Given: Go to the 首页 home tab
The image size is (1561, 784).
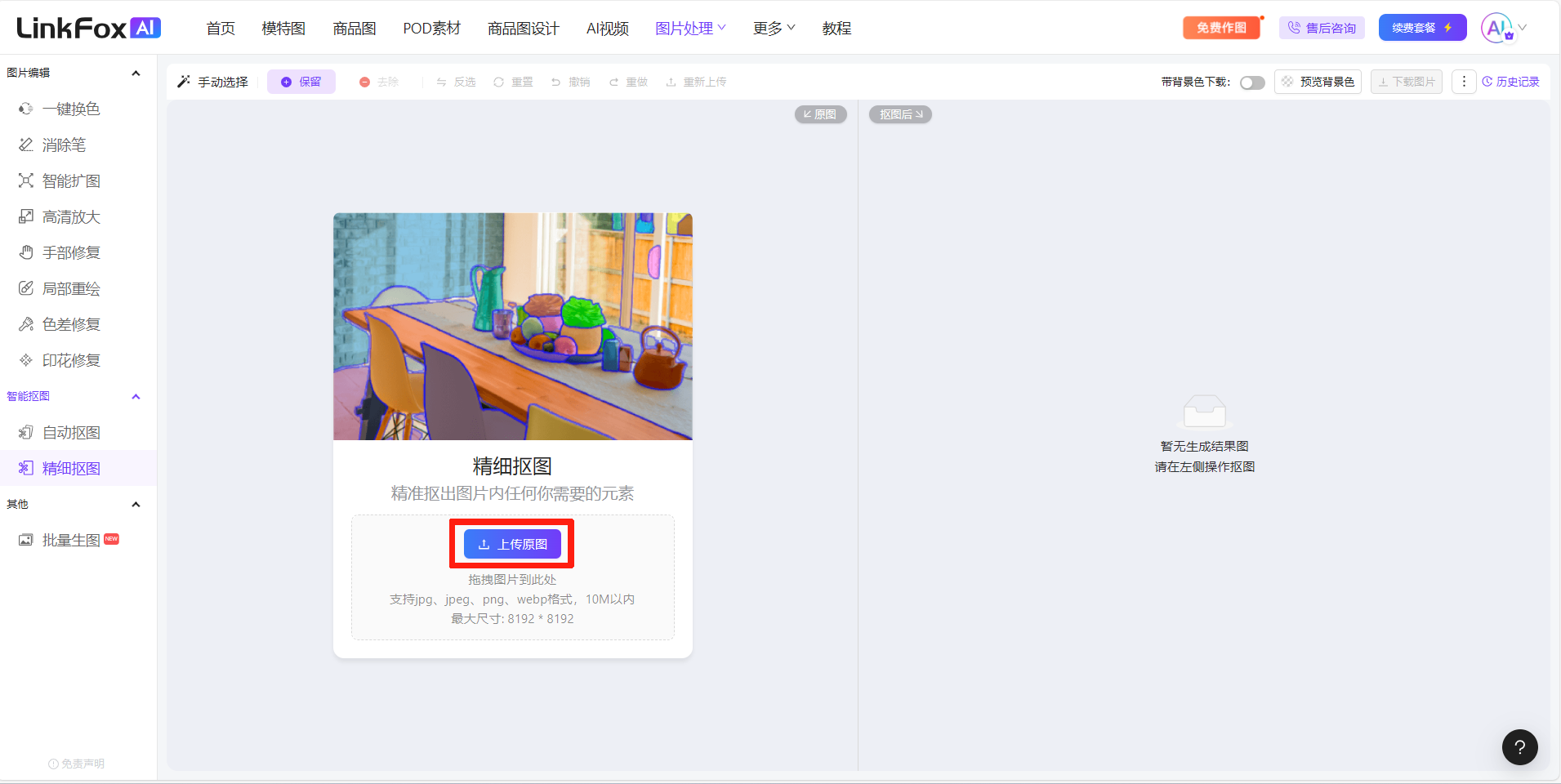Looking at the screenshot, I should pyautogui.click(x=221, y=29).
